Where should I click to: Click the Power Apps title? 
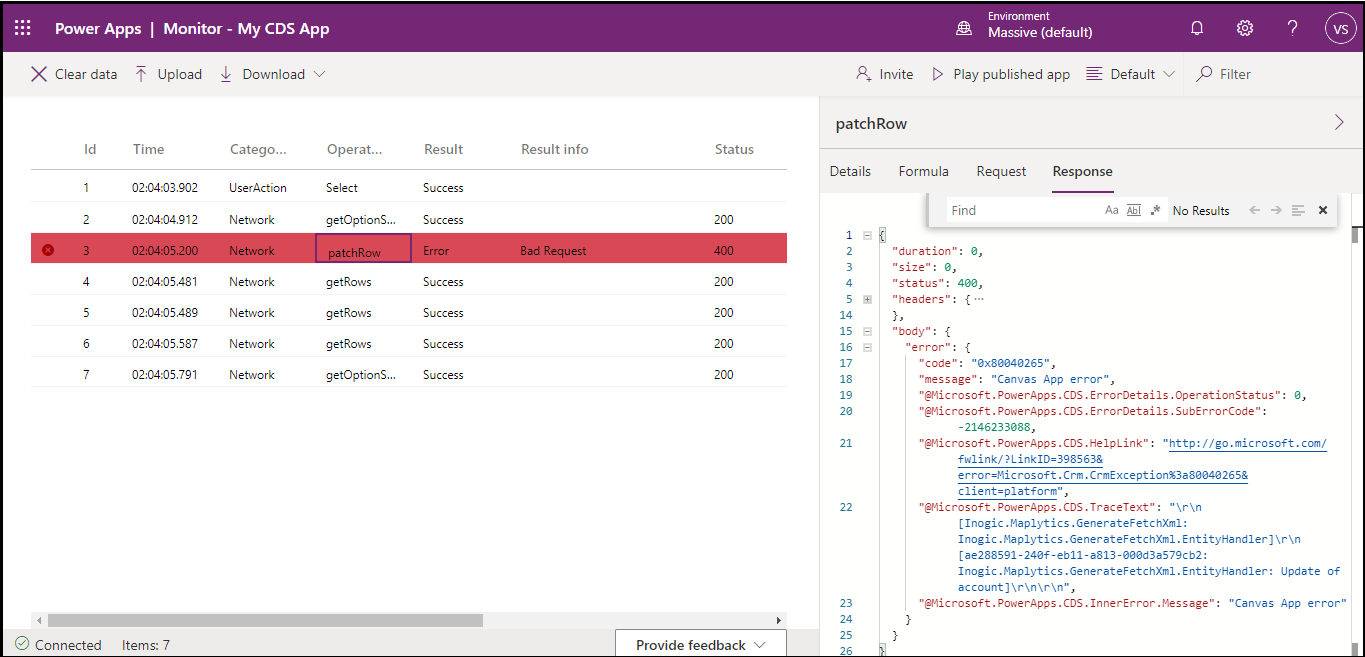[x=98, y=28]
